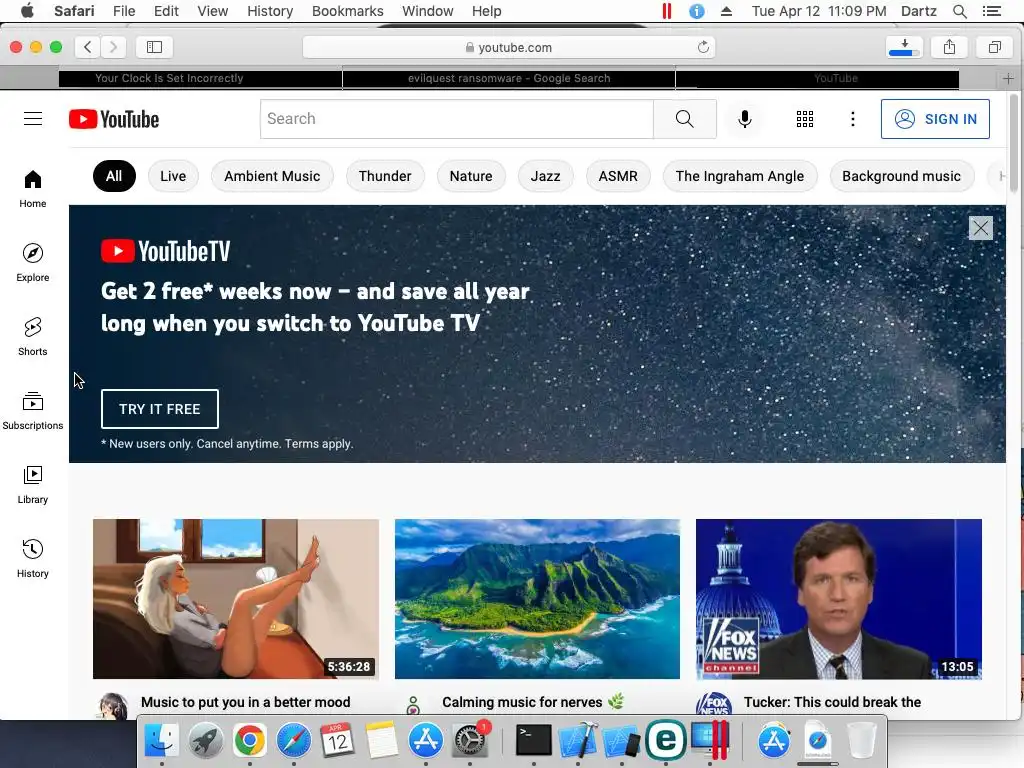The image size is (1024, 768).
Task: Show all tabs overview button
Action: 995,47
